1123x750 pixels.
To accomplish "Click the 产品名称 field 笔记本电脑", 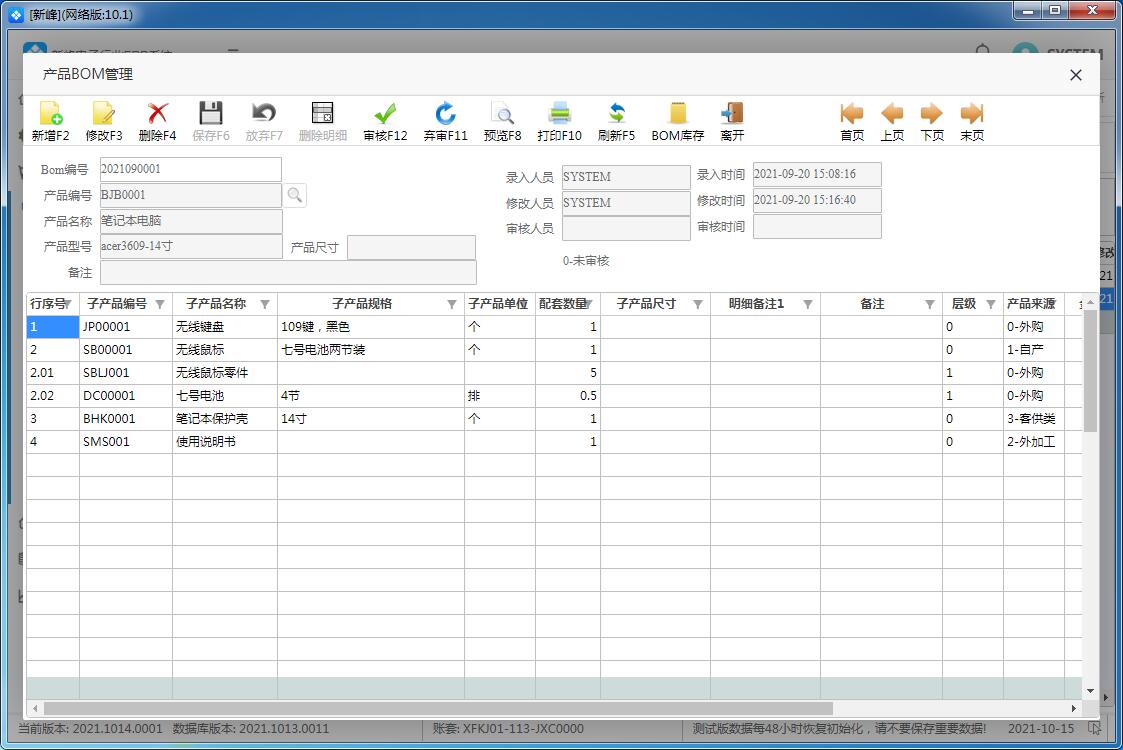I will 191,221.
